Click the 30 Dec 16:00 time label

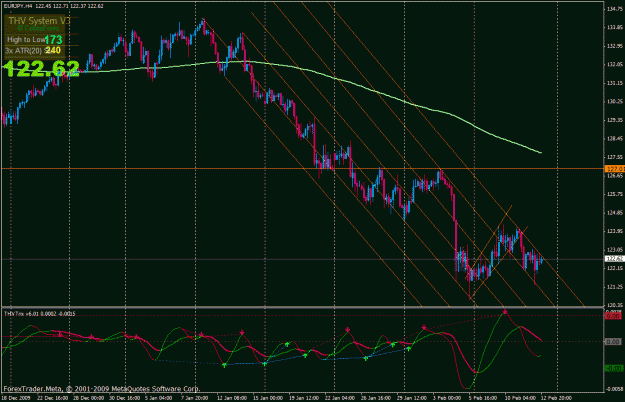[x=124, y=398]
